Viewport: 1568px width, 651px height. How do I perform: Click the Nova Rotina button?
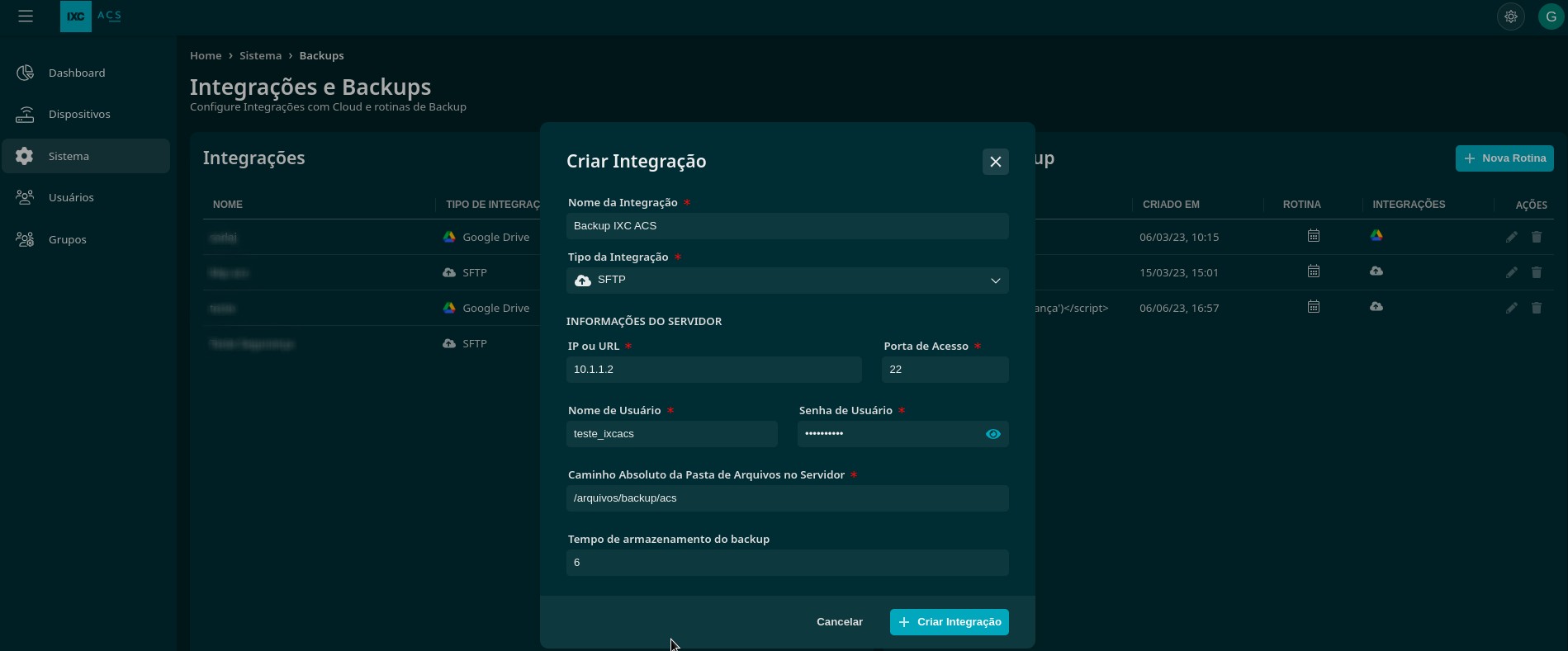pyautogui.click(x=1504, y=158)
